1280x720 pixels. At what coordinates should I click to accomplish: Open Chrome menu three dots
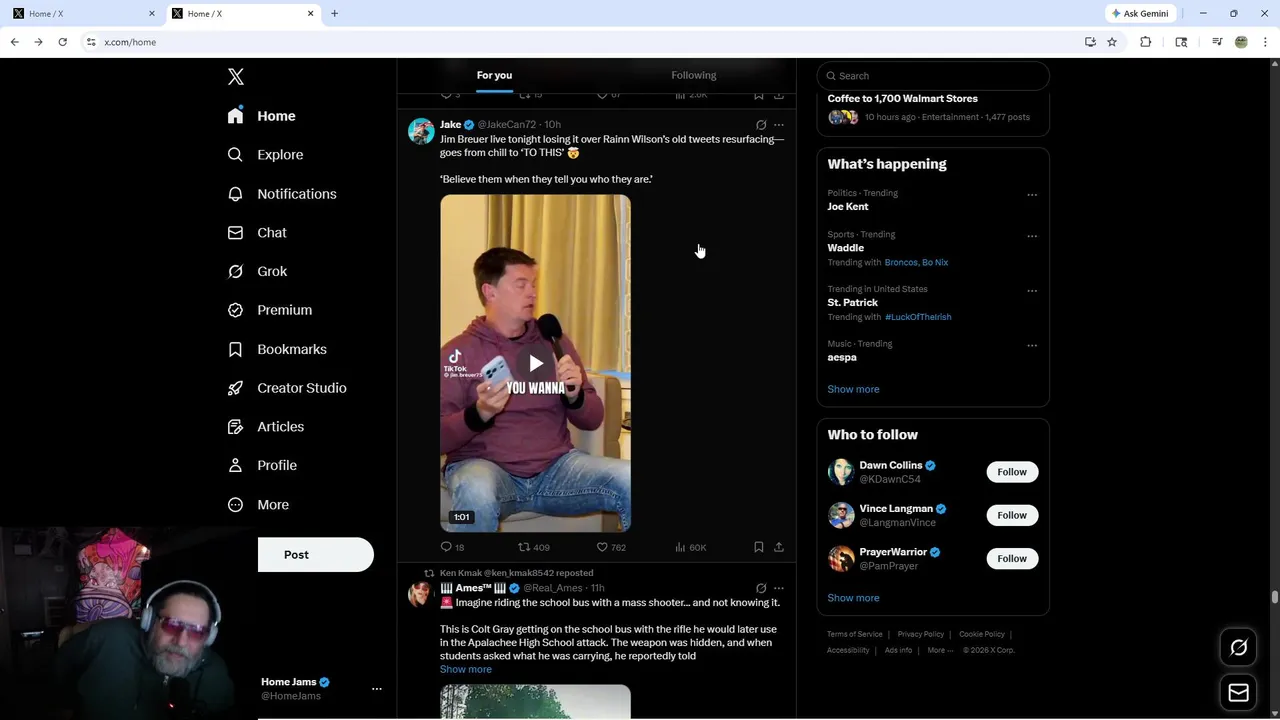coord(1266,42)
